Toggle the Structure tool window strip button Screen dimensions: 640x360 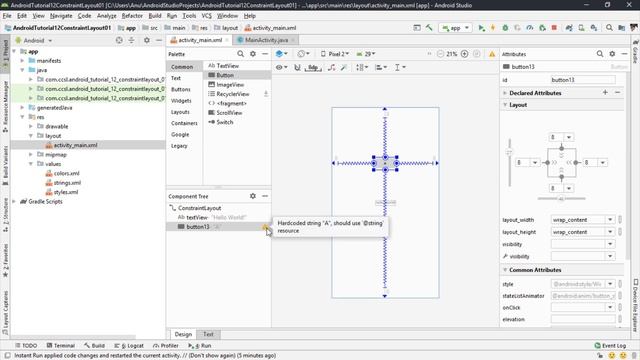tap(5, 215)
